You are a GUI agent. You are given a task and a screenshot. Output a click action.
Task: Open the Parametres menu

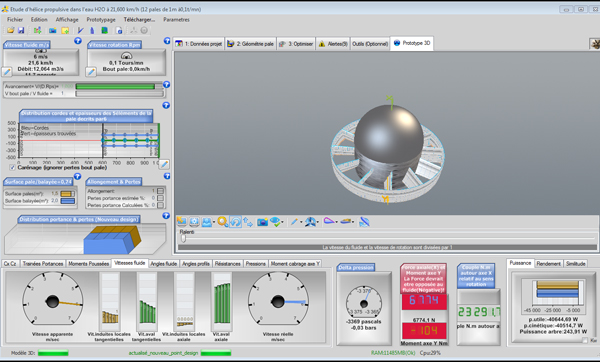click(176, 20)
